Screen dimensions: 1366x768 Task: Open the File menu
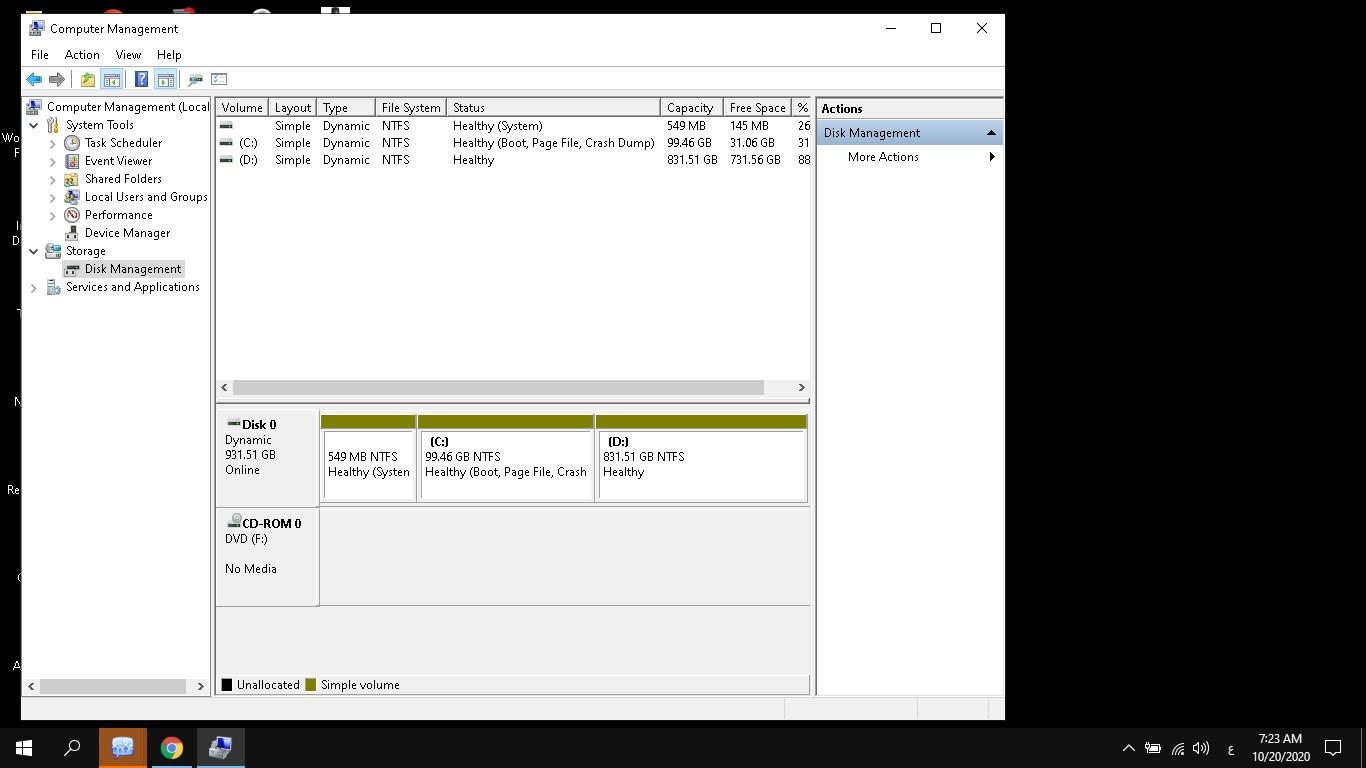pos(40,55)
